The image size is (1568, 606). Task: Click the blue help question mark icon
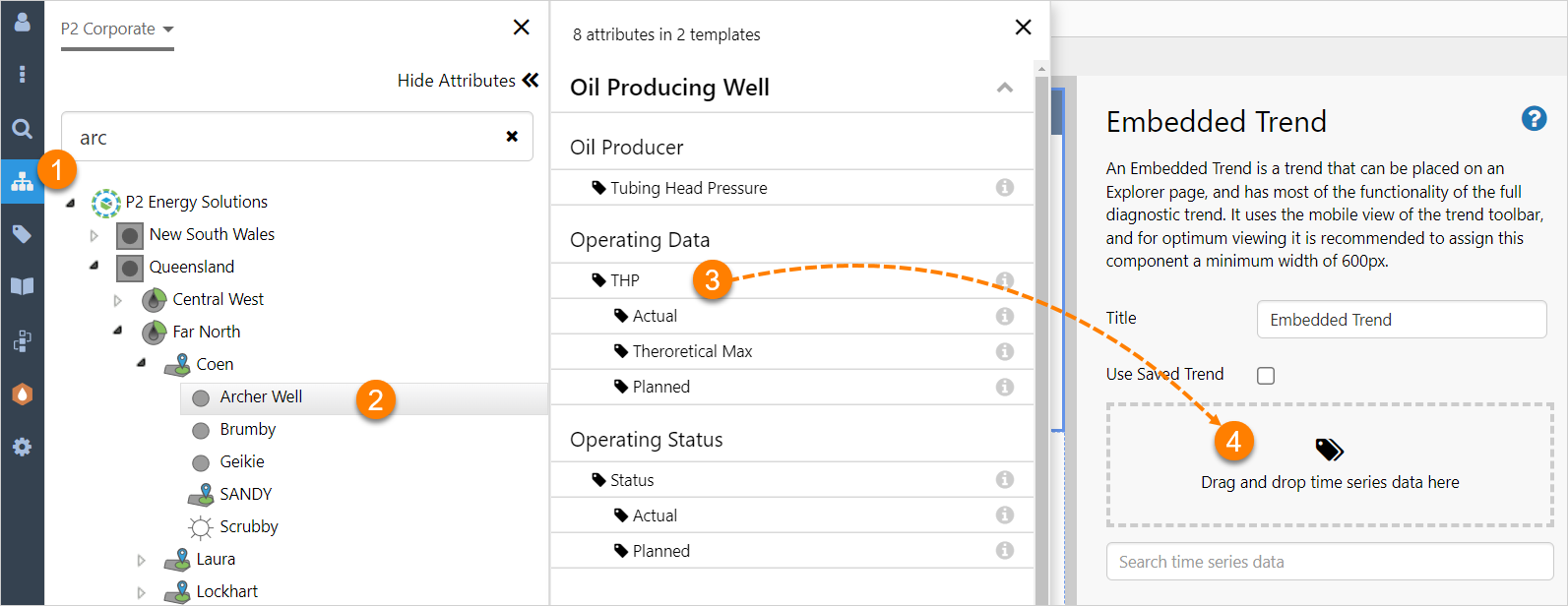click(1534, 119)
